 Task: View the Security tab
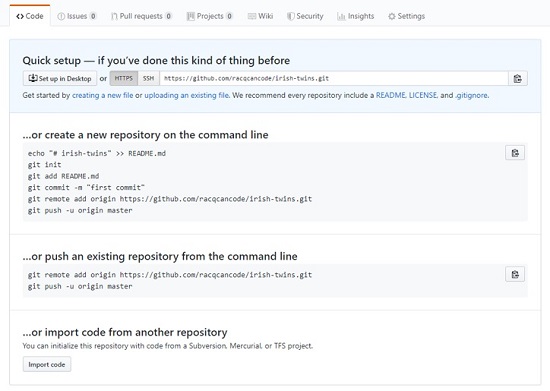305,16
